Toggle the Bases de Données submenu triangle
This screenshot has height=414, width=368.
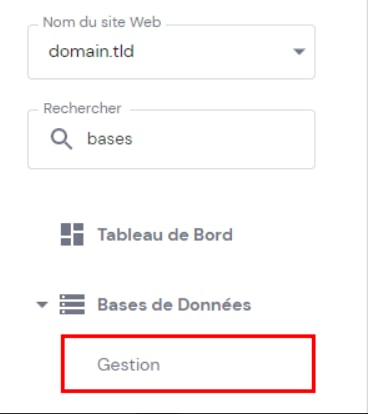click(x=42, y=304)
